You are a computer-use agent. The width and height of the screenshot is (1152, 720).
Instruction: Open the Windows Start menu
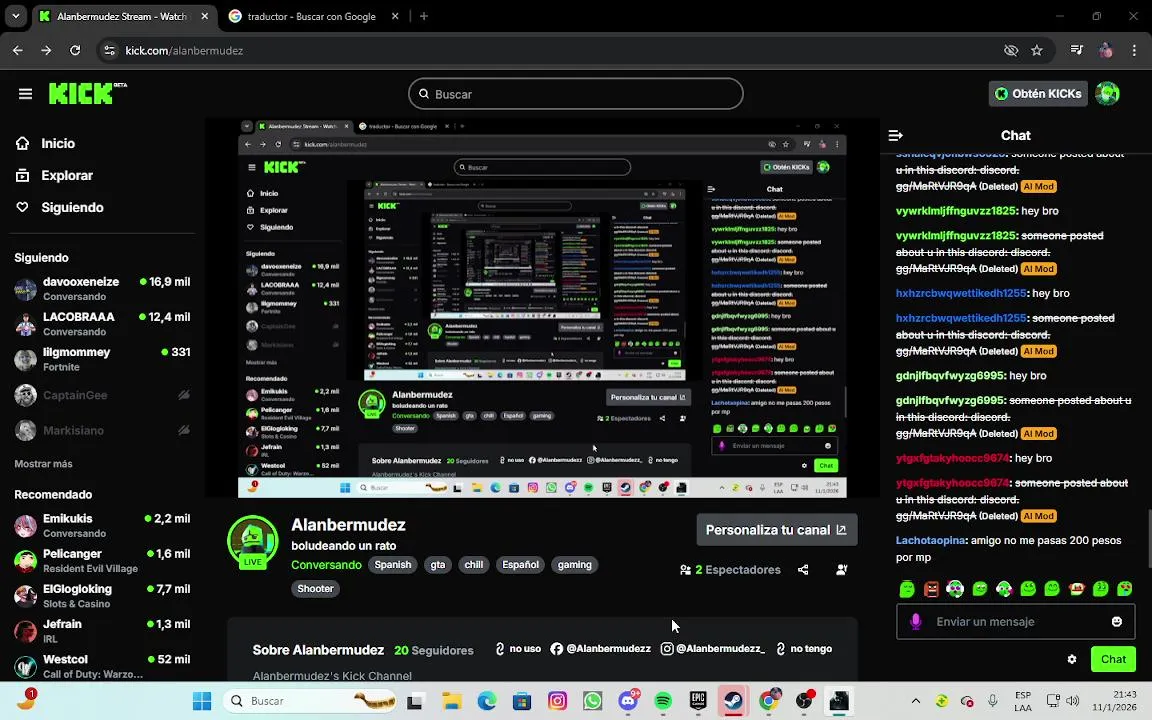pos(202,701)
